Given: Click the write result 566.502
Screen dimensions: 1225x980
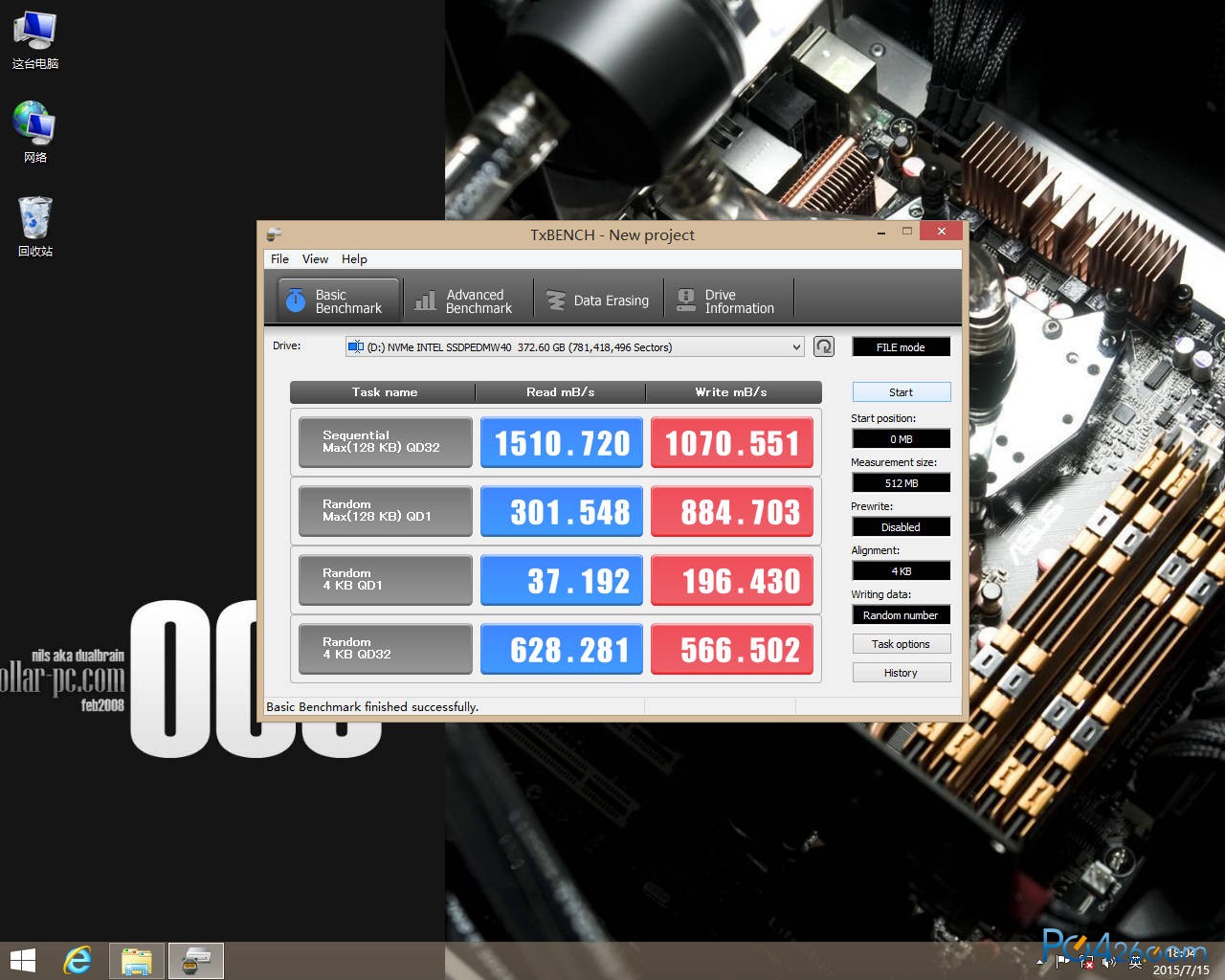Looking at the screenshot, I should point(732,649).
